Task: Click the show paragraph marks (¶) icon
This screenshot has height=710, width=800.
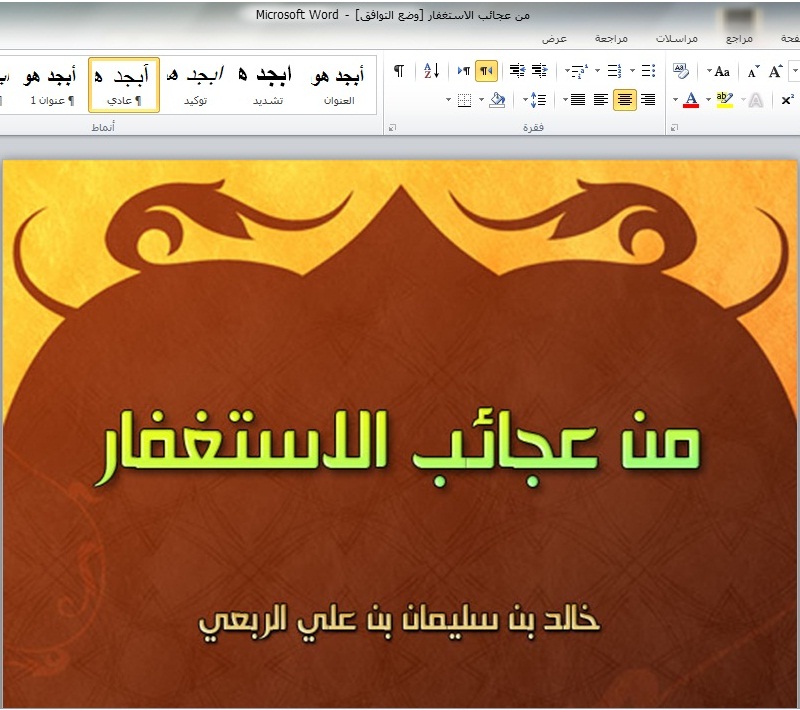Action: [x=399, y=71]
